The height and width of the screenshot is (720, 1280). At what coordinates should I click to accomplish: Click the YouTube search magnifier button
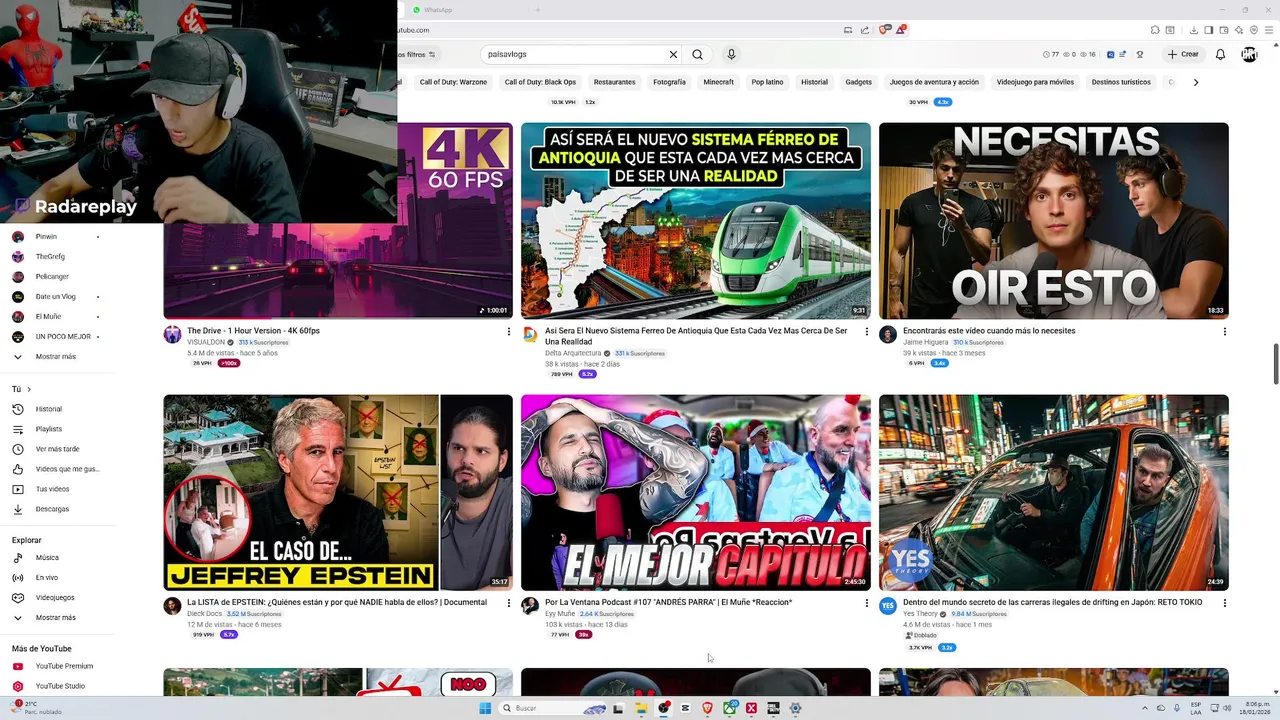[x=697, y=54]
